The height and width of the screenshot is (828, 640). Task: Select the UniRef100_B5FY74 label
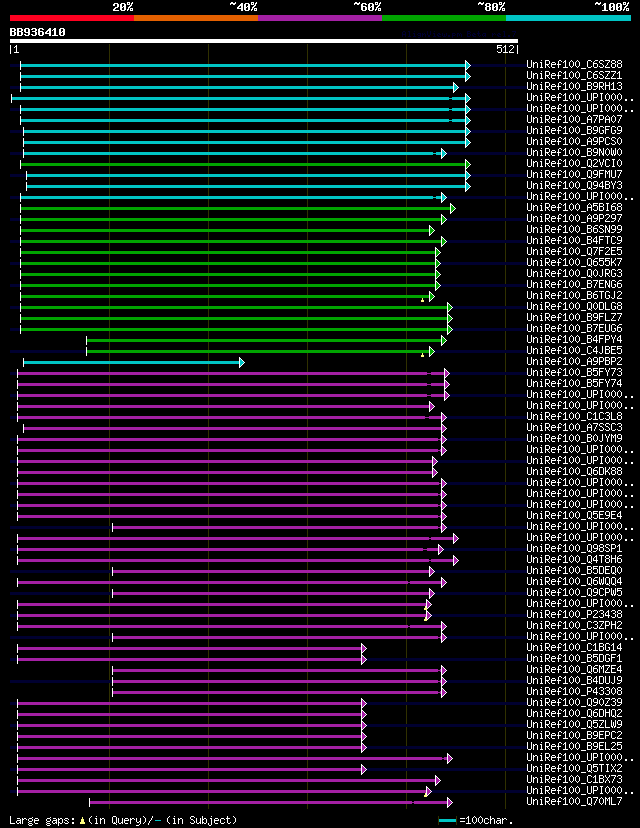pos(574,383)
